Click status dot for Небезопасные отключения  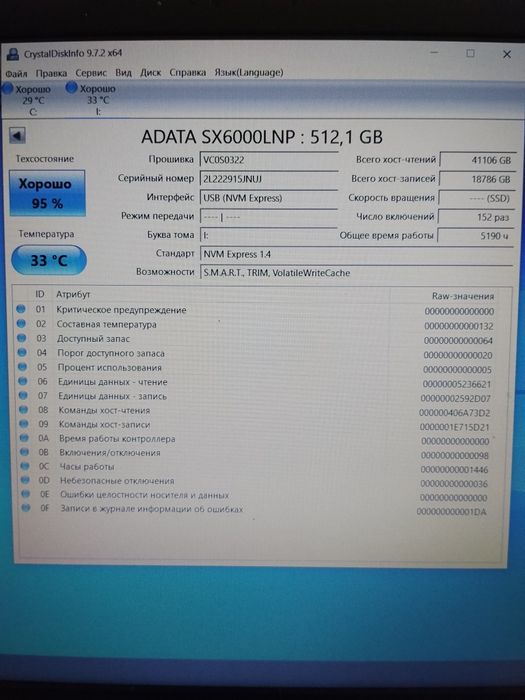click(25, 480)
